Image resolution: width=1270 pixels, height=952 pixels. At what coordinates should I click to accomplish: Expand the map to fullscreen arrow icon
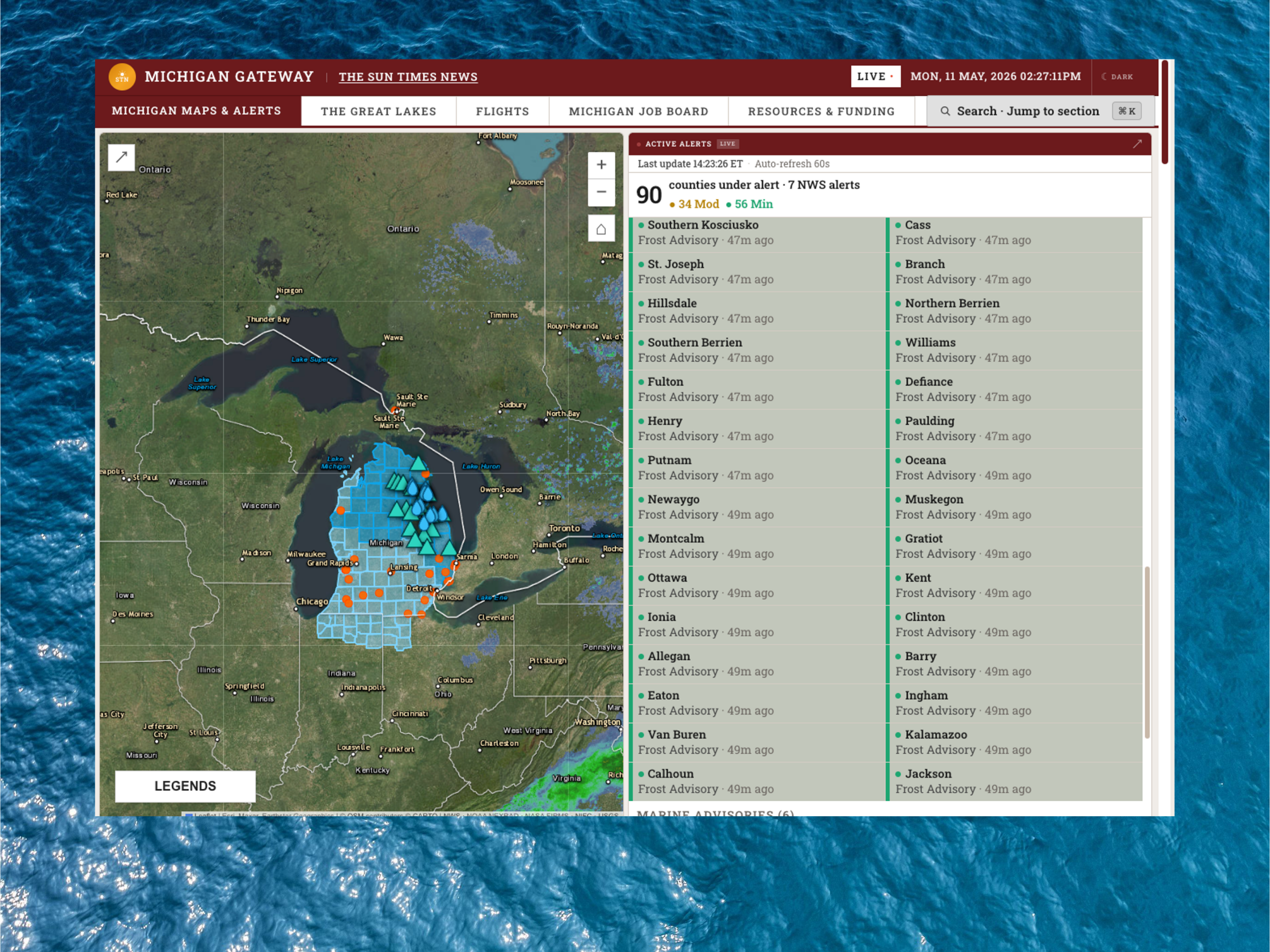point(121,157)
